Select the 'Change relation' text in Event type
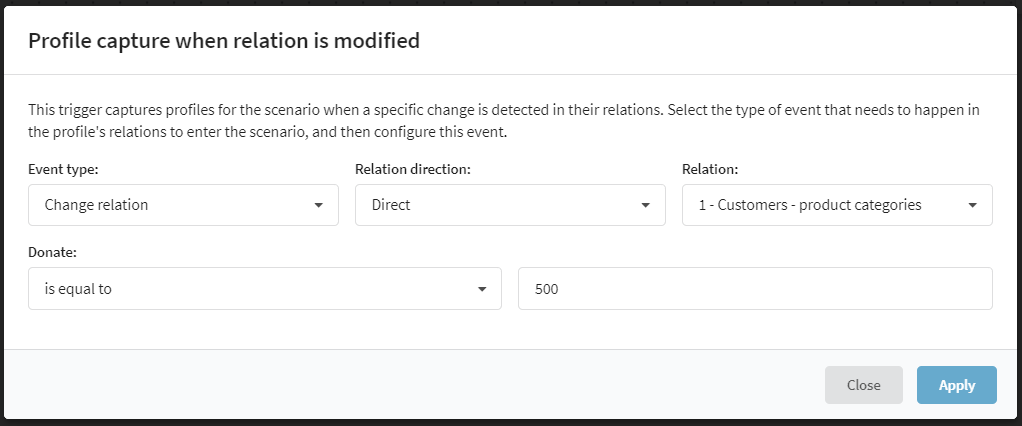Viewport: 1022px width, 426px height. [96, 205]
